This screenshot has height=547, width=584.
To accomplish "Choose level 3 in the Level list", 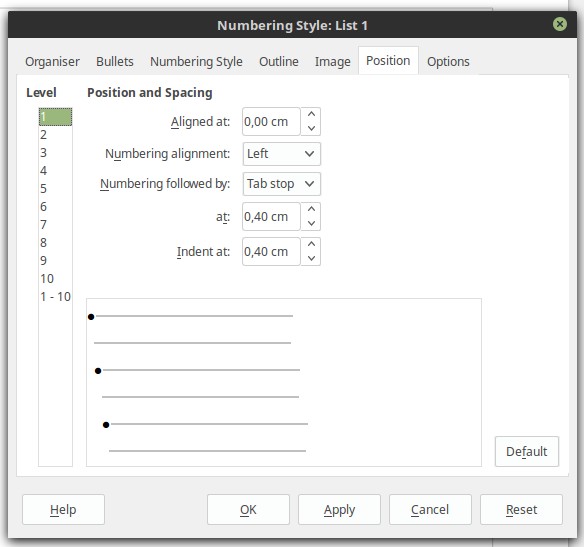I will (x=55, y=153).
